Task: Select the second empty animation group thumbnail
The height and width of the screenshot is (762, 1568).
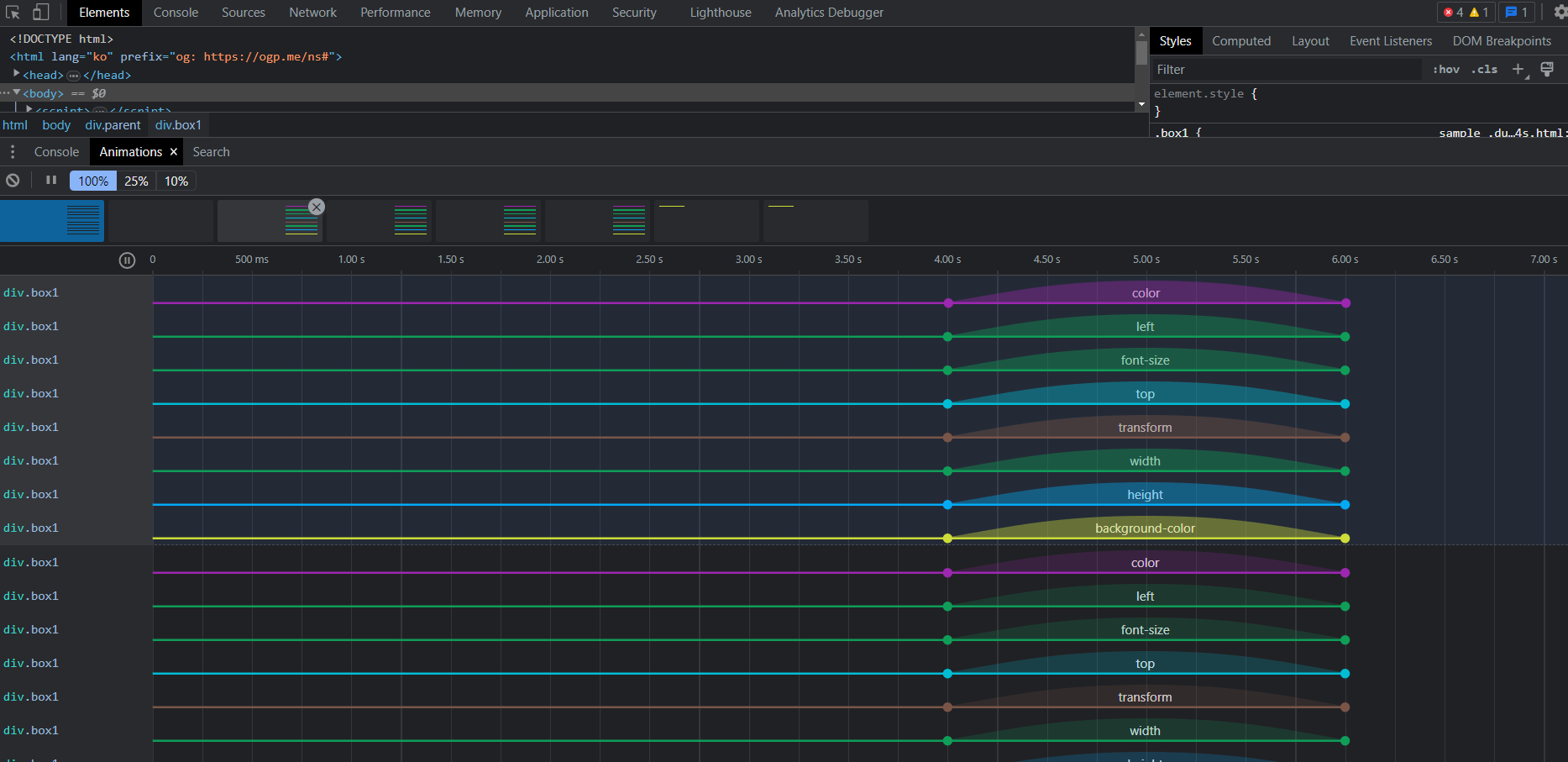Action: pyautogui.click(x=160, y=221)
